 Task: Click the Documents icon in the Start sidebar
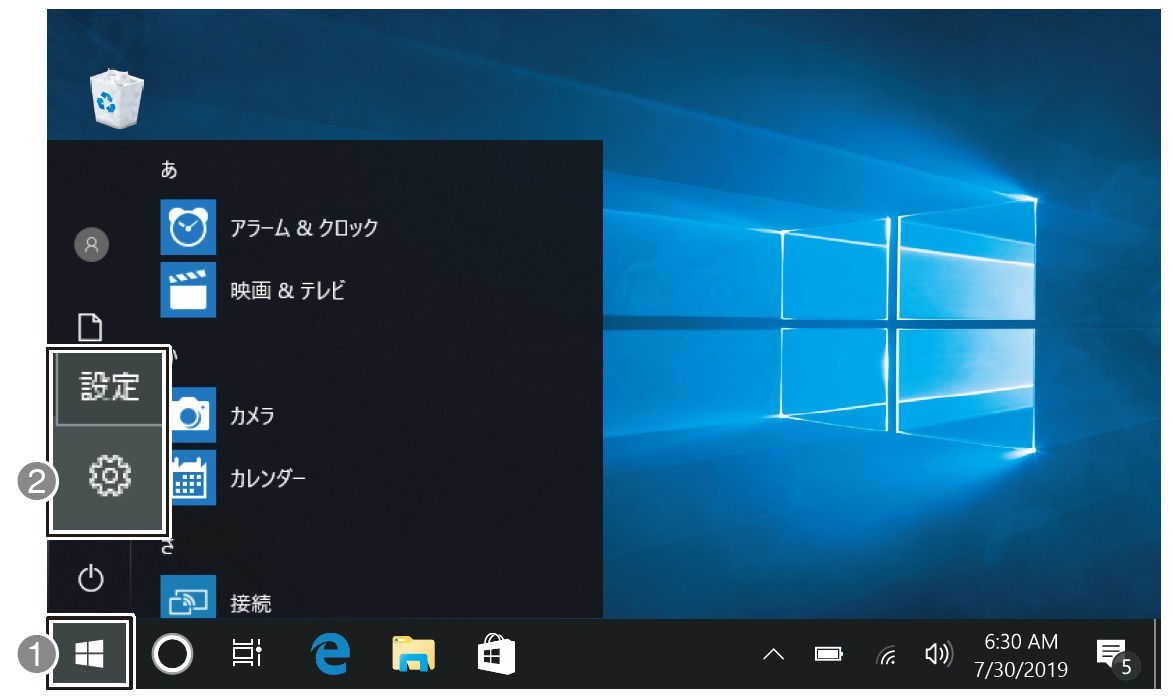coord(91,326)
